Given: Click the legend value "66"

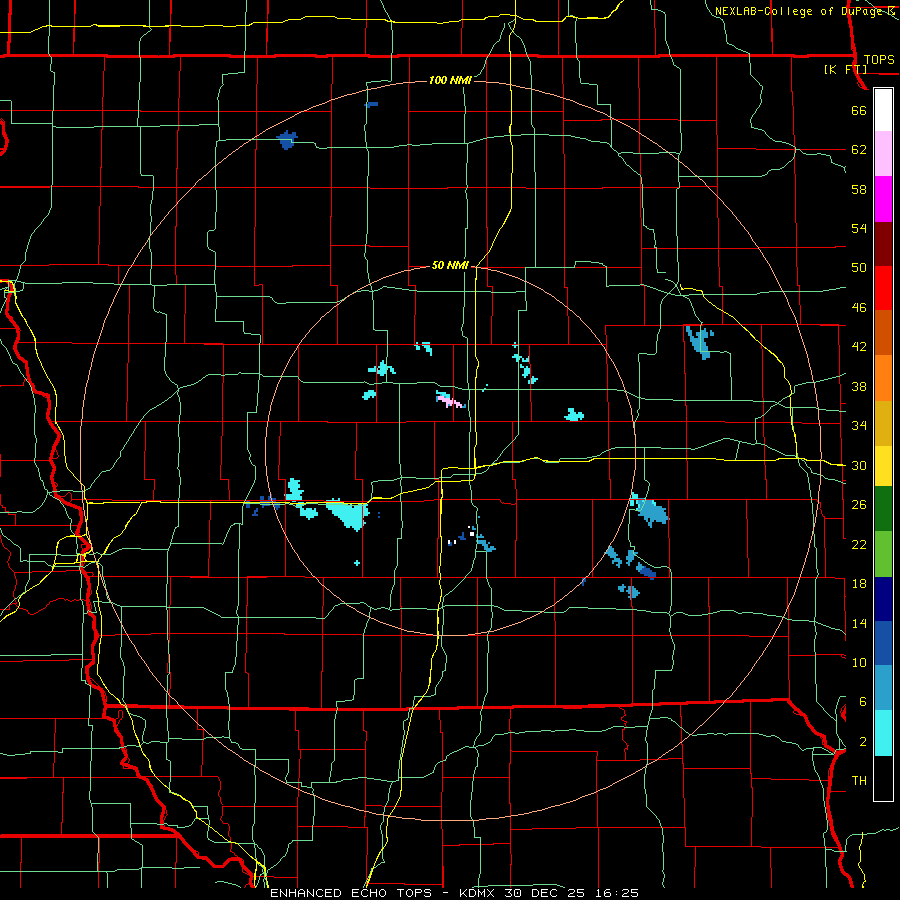Looking at the screenshot, I should (859, 110).
